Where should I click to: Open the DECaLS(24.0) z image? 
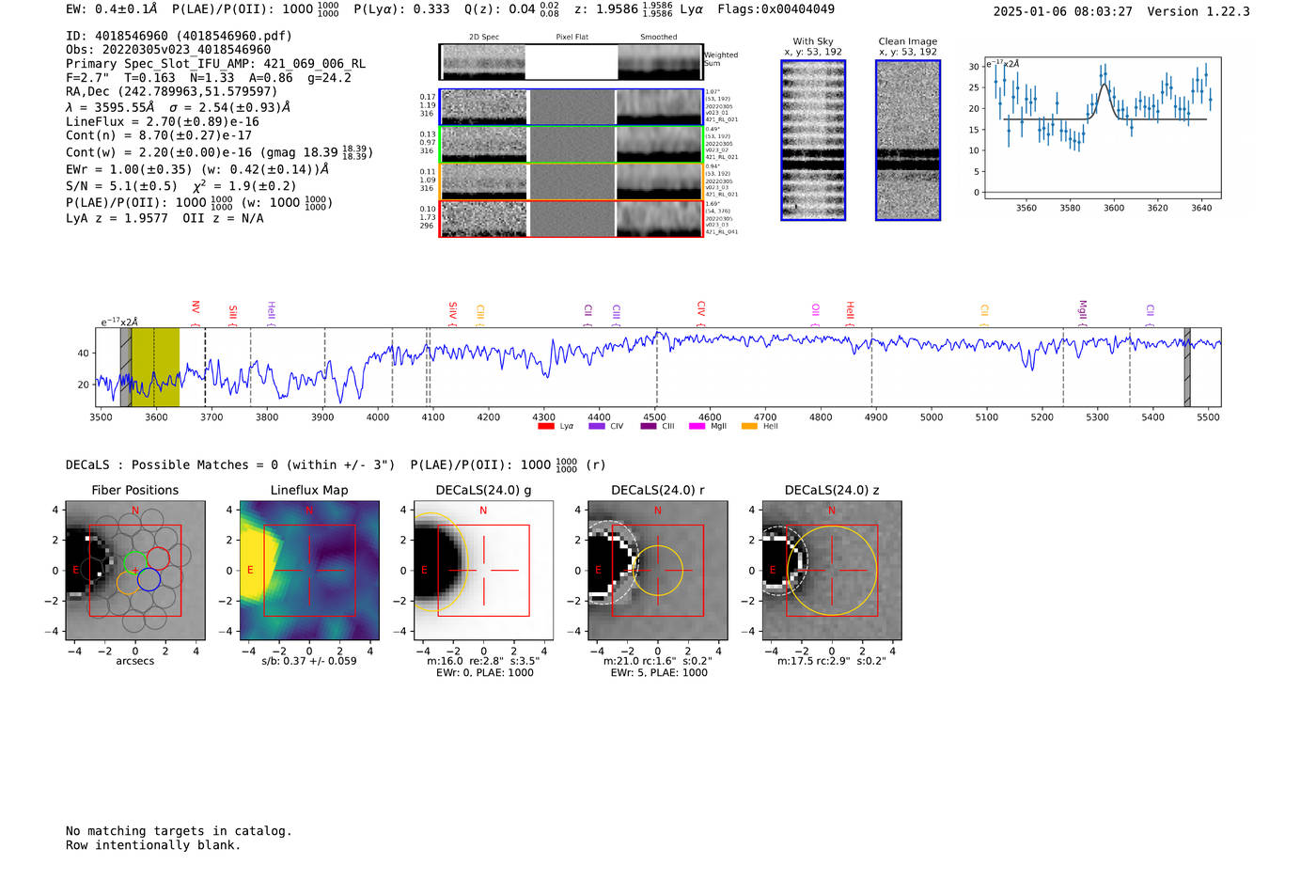[832, 571]
